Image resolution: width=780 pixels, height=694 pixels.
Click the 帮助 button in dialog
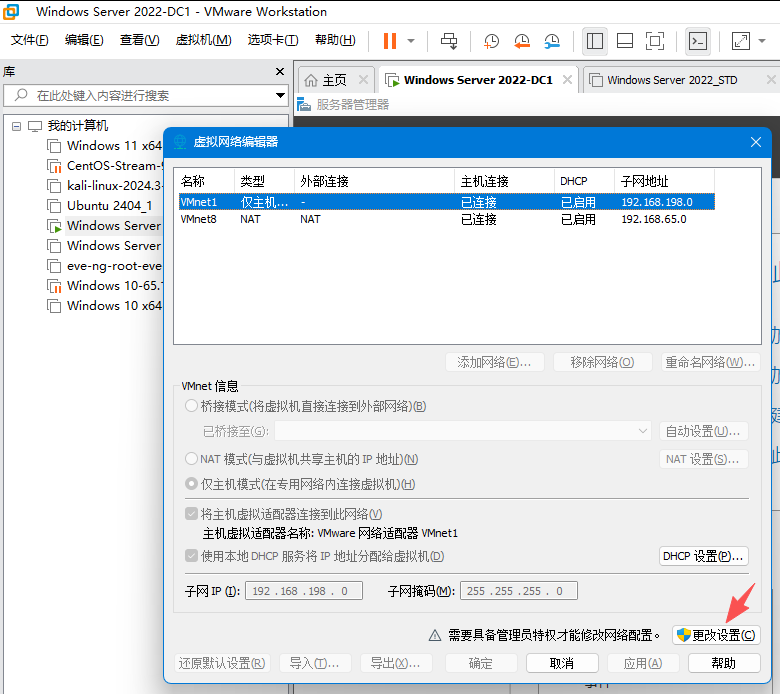(x=724, y=663)
